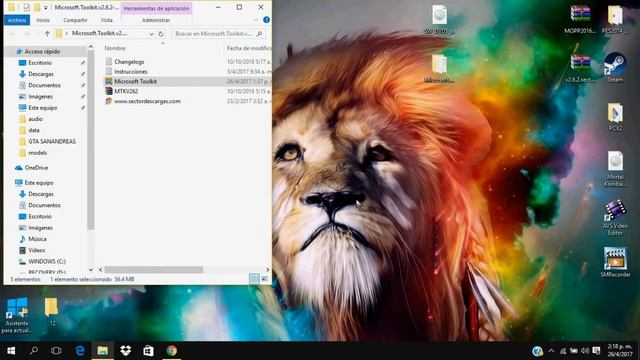Viewport: 640px width, 360px height.
Task: Open the Administrar tab
Action: tap(156, 20)
